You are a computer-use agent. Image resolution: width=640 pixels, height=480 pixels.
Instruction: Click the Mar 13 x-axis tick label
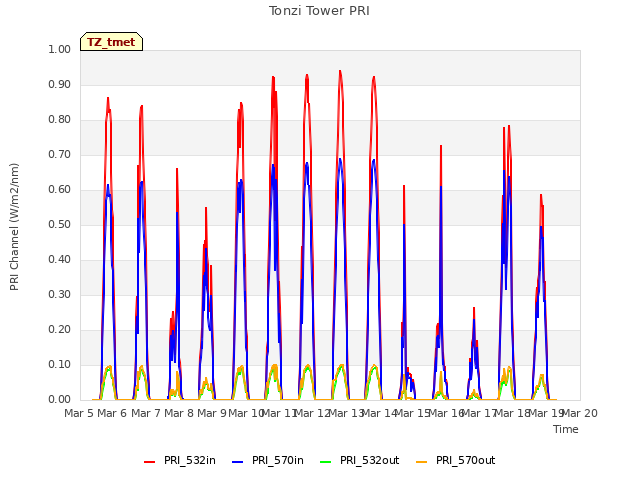click(346, 413)
